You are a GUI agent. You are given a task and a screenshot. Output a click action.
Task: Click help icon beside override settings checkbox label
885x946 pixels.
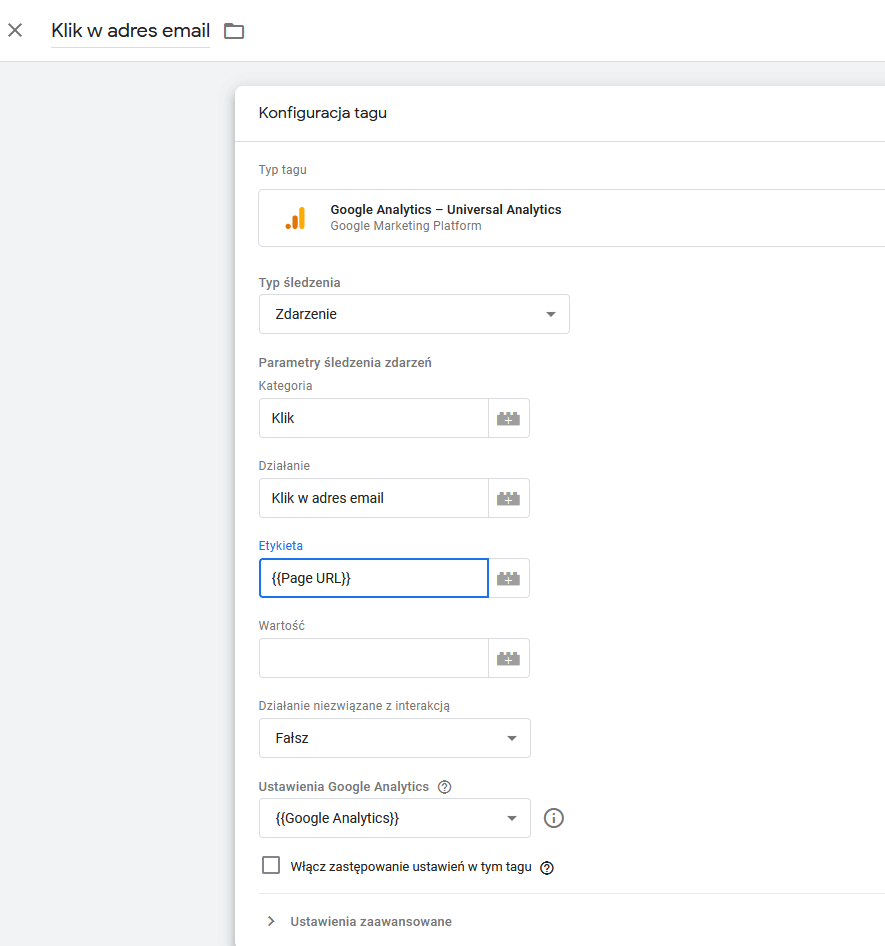[547, 868]
